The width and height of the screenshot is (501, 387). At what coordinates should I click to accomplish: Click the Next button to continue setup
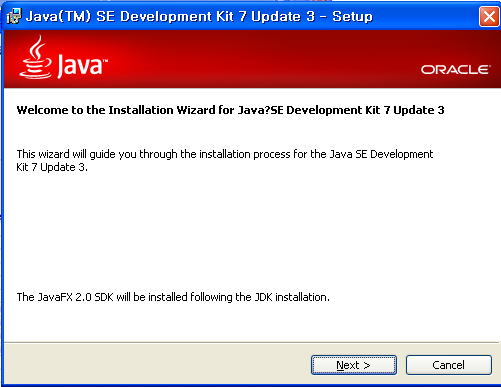click(354, 365)
